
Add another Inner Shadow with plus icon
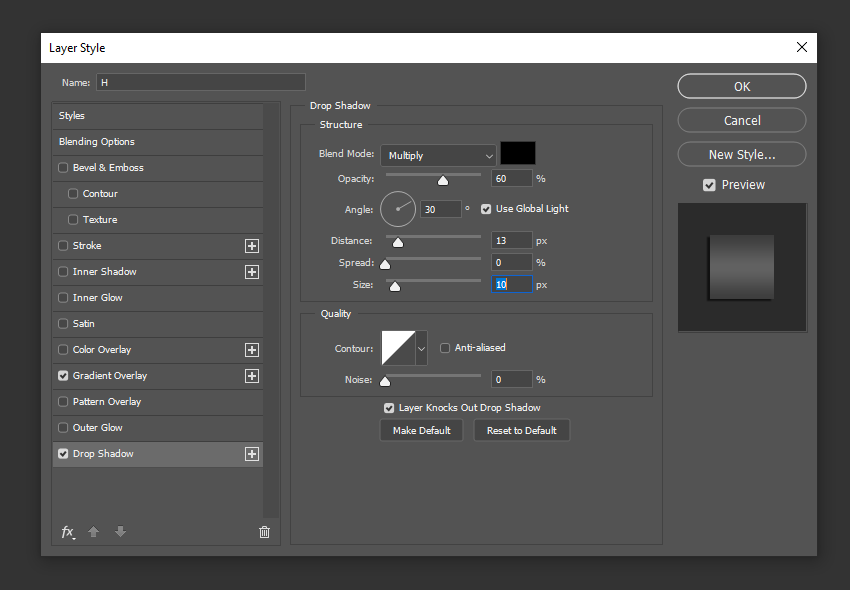click(252, 272)
